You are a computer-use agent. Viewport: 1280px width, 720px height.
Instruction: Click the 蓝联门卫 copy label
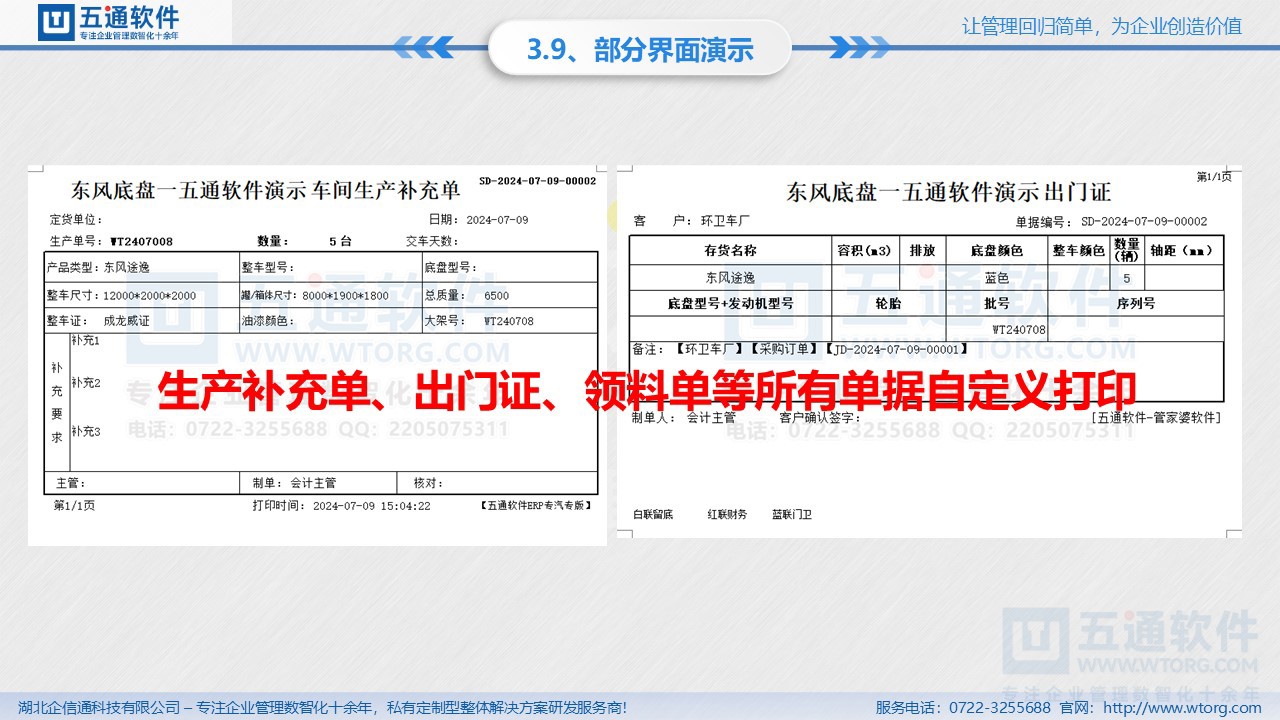point(792,515)
